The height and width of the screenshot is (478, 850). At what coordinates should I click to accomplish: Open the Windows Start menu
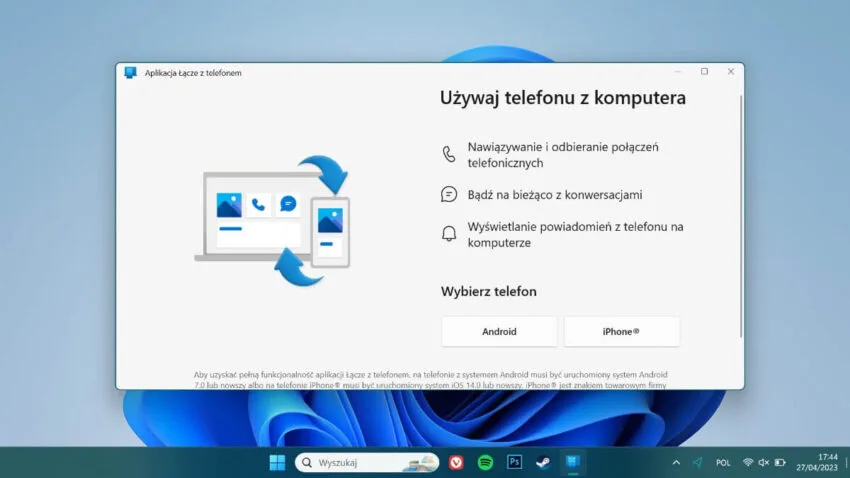(x=277, y=462)
